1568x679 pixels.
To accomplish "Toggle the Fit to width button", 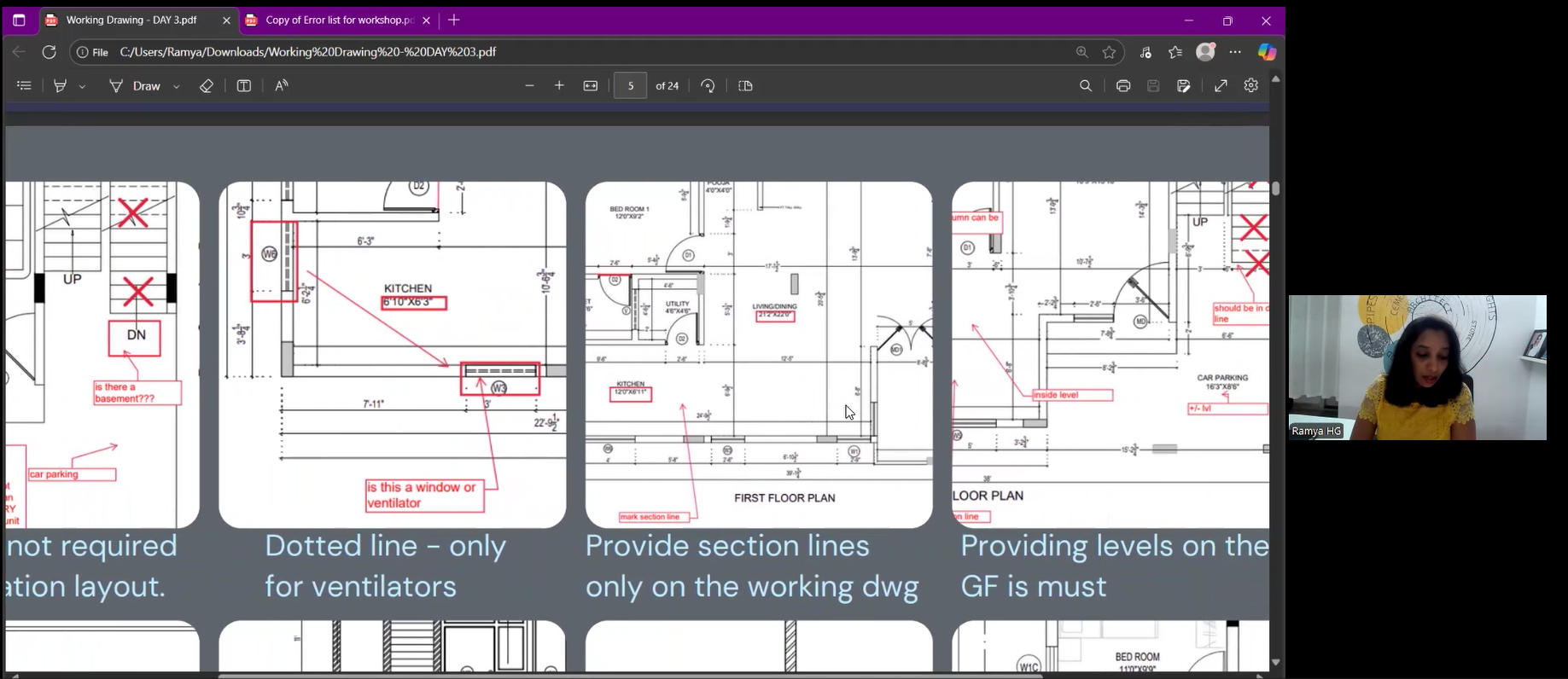I will (591, 86).
